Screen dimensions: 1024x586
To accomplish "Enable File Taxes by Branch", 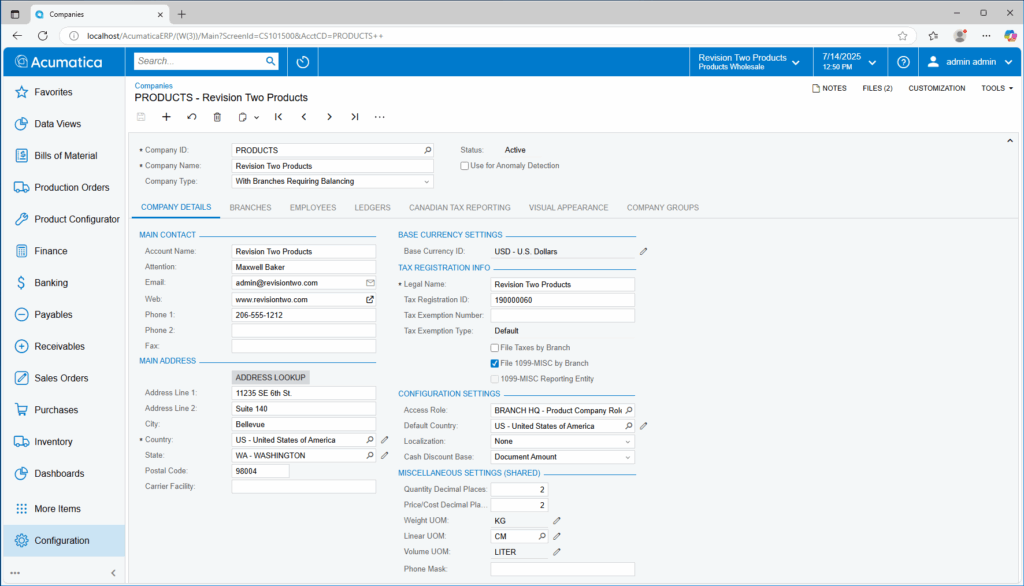I will (494, 348).
